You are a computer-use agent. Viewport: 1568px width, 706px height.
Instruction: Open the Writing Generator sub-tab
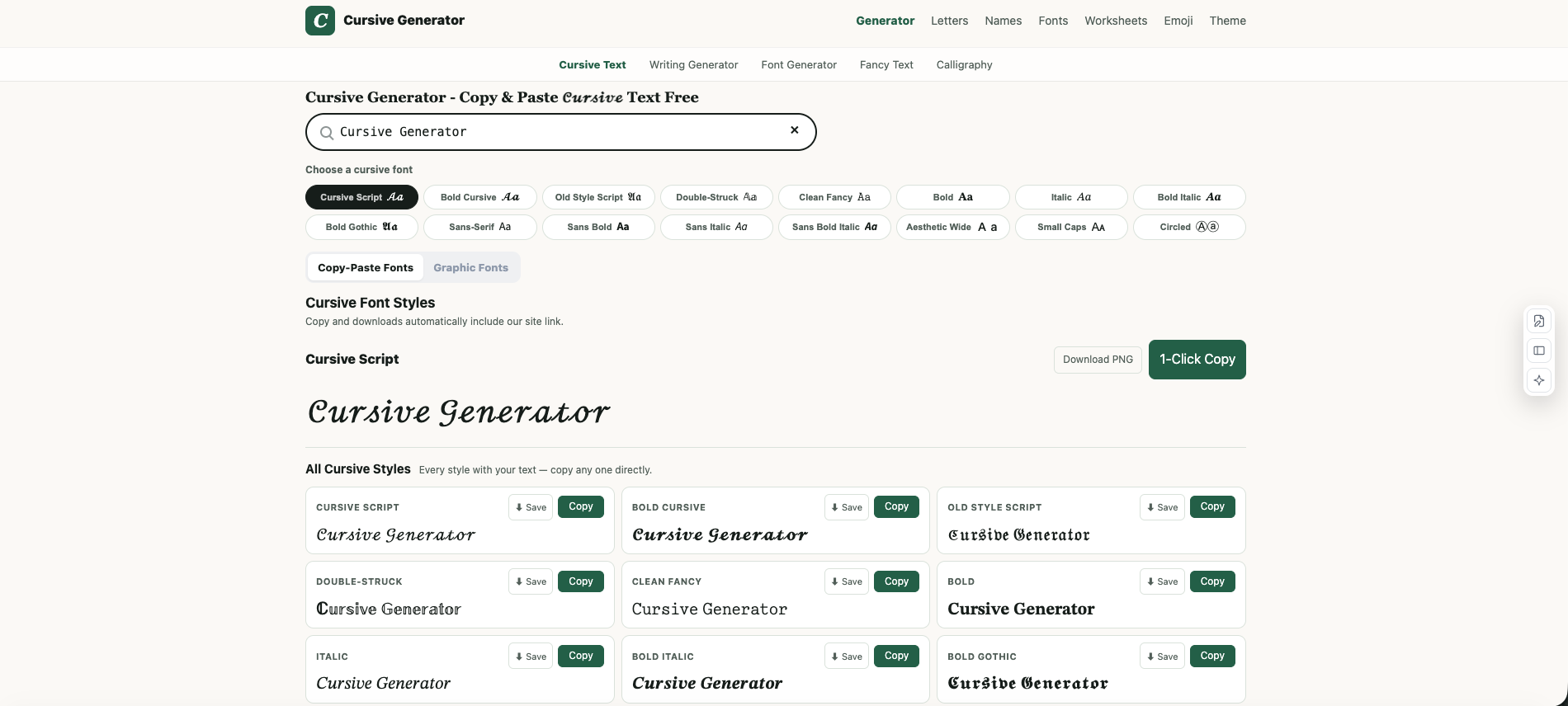(x=693, y=65)
